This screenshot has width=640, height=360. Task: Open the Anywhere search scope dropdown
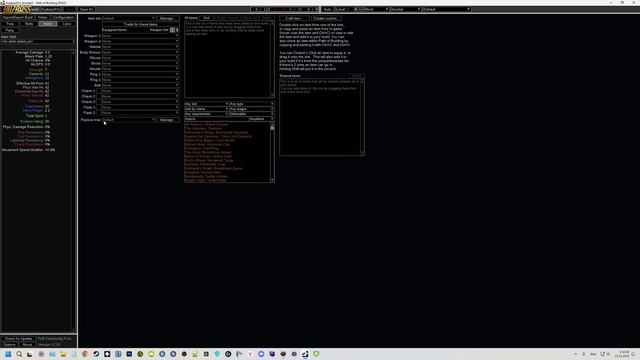click(262, 119)
